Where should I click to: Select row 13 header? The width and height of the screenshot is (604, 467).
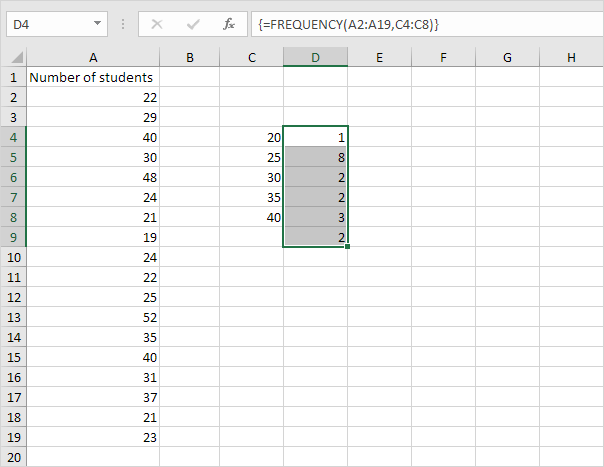click(x=13, y=317)
